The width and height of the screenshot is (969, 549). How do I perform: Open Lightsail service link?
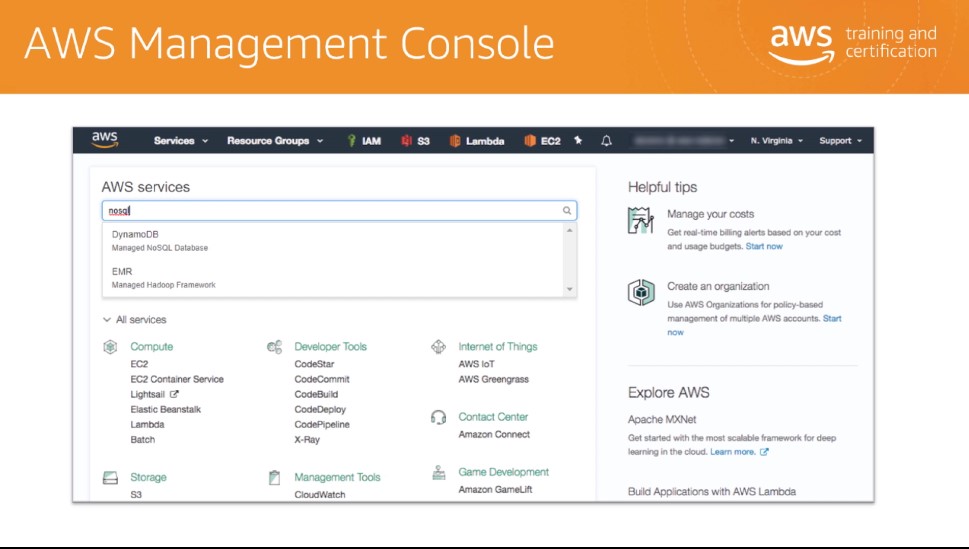click(147, 394)
